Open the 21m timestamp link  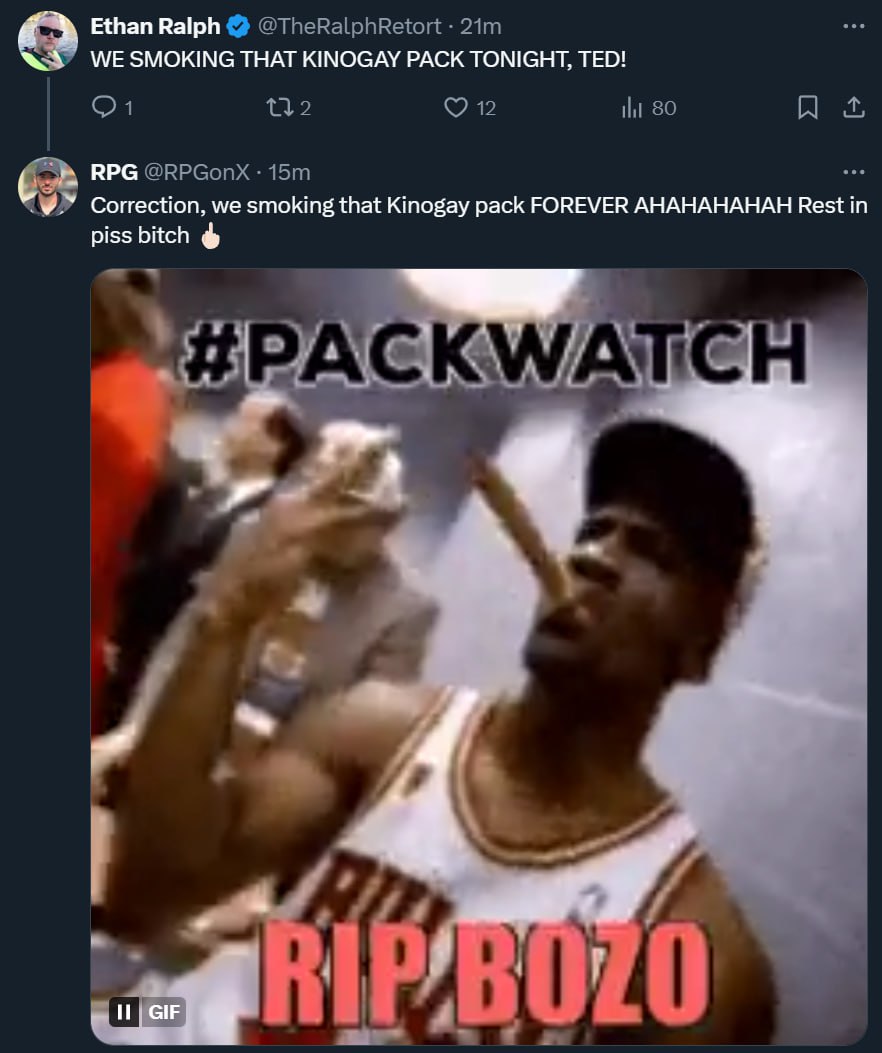point(481,26)
